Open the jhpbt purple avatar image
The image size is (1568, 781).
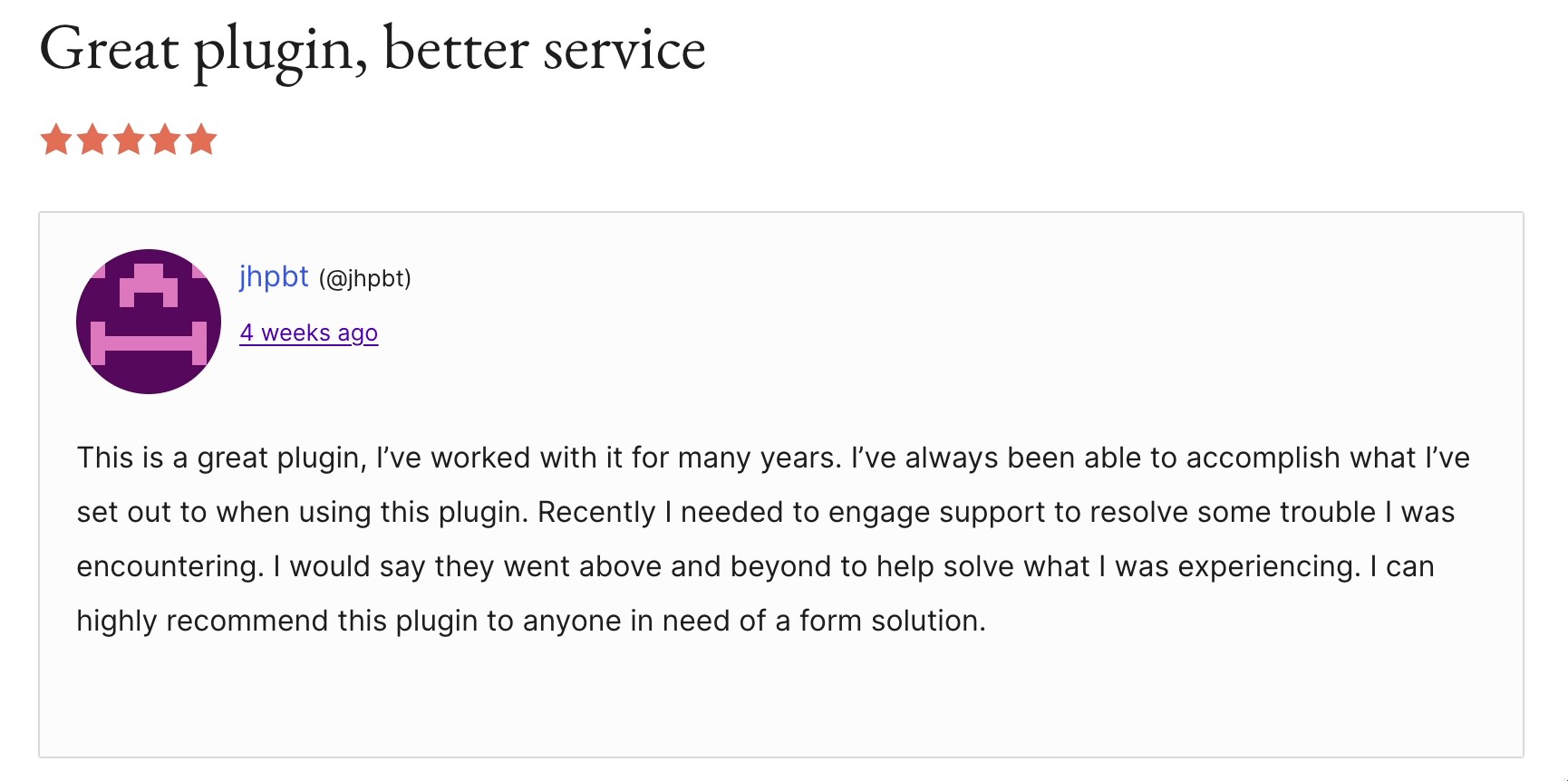149,322
